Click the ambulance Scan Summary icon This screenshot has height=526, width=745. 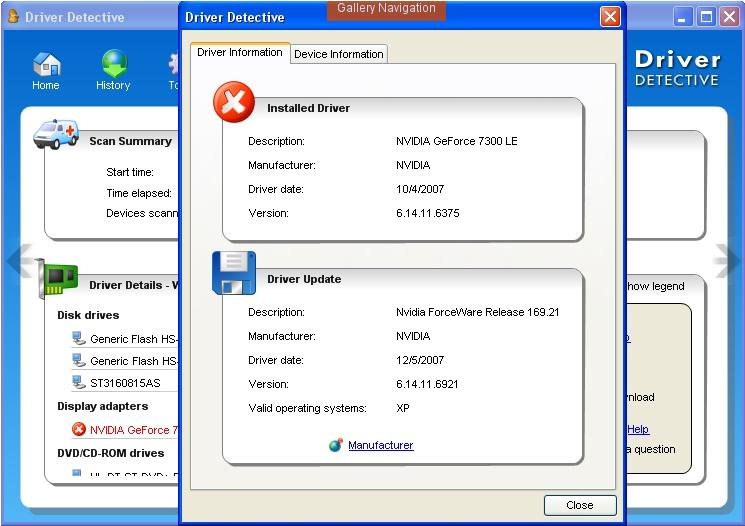click(56, 134)
